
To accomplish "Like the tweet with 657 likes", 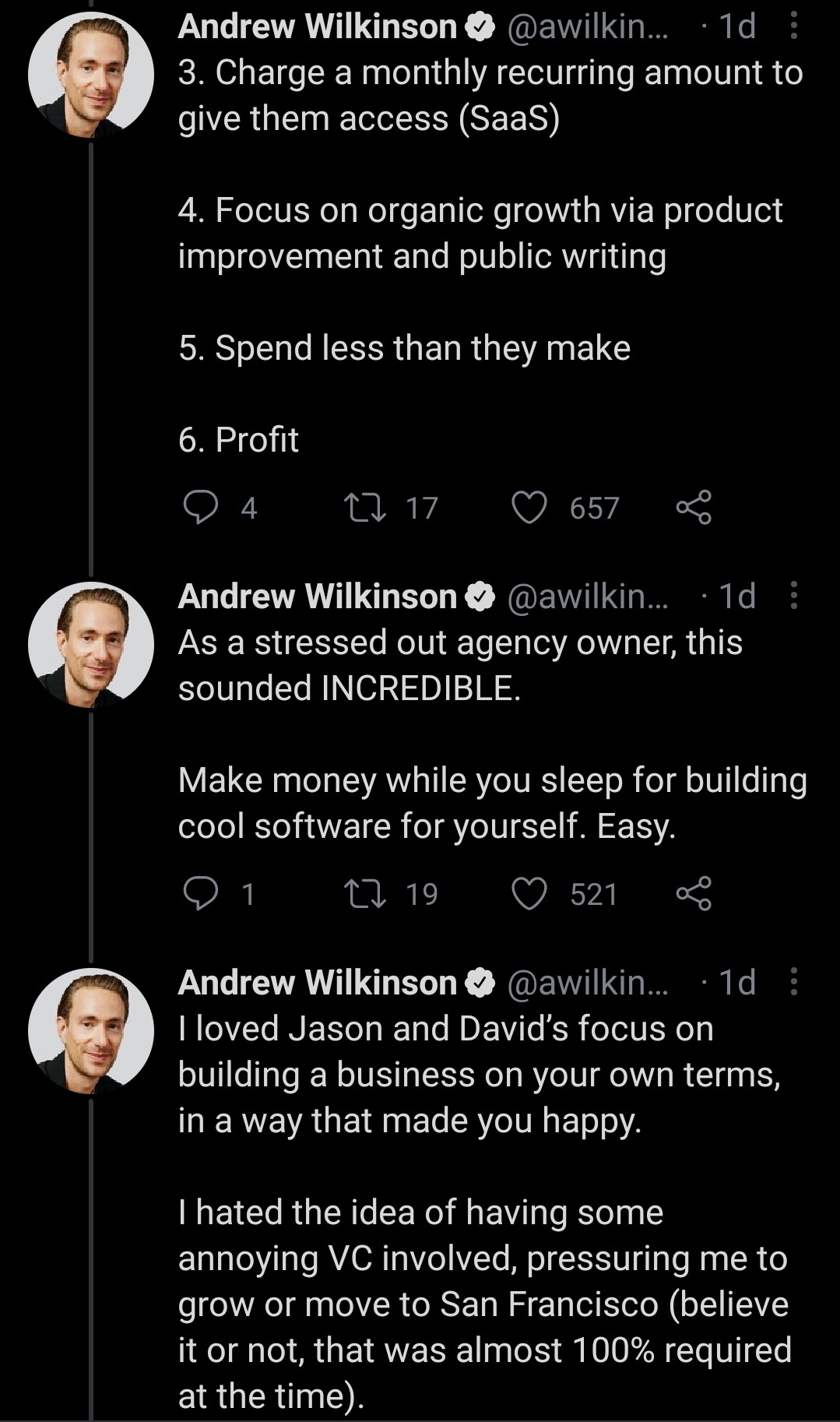I will click(x=529, y=508).
